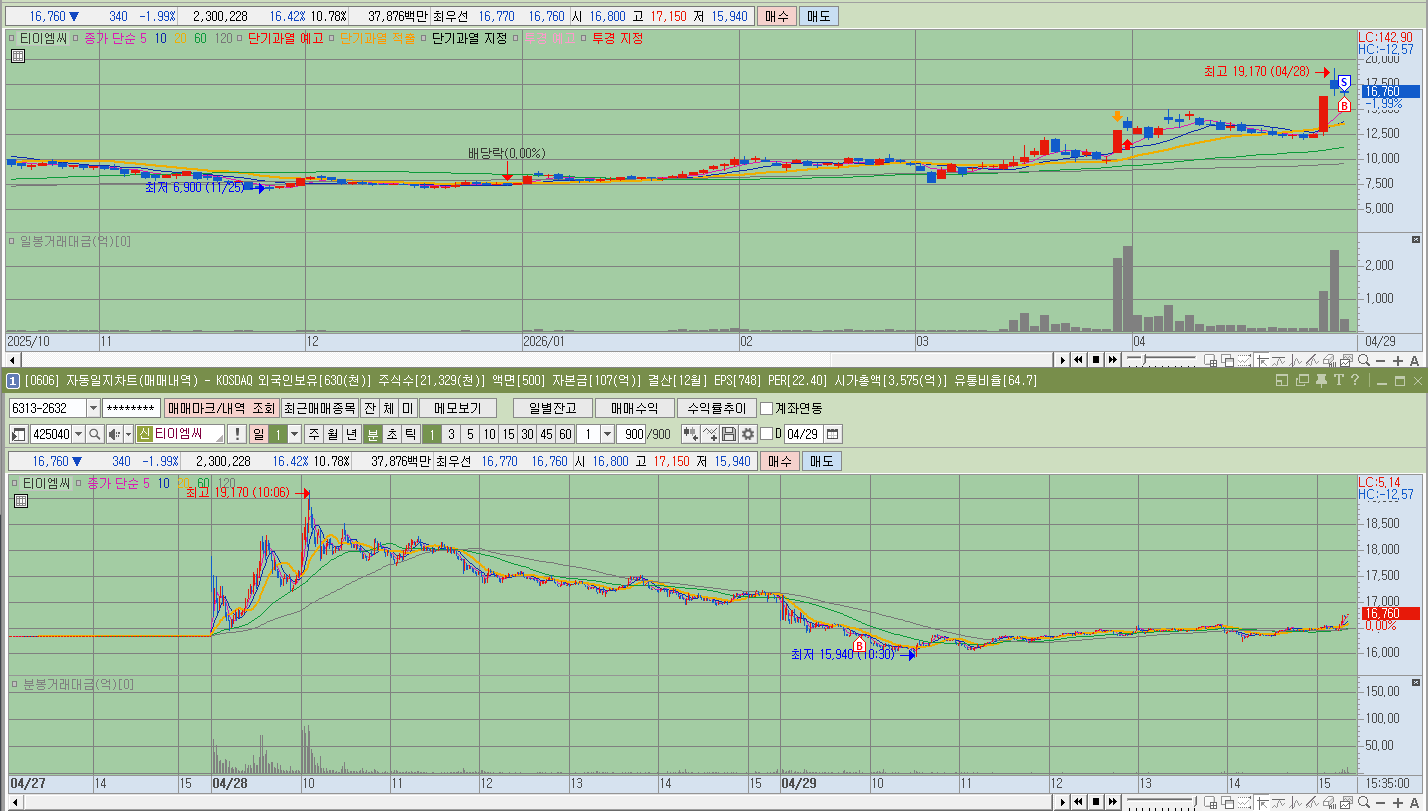1428x811 pixels.
Task: Click the exclamation mark stock info icon
Action: [x=237, y=434]
